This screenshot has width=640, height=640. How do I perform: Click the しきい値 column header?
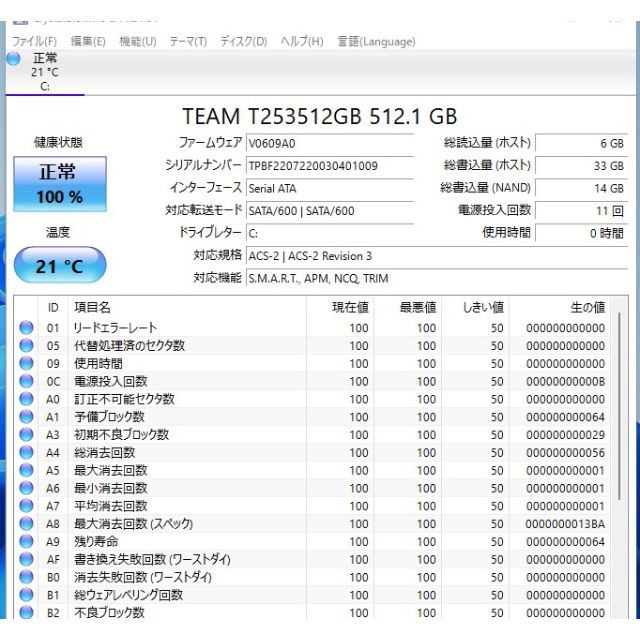pyautogui.click(x=476, y=307)
